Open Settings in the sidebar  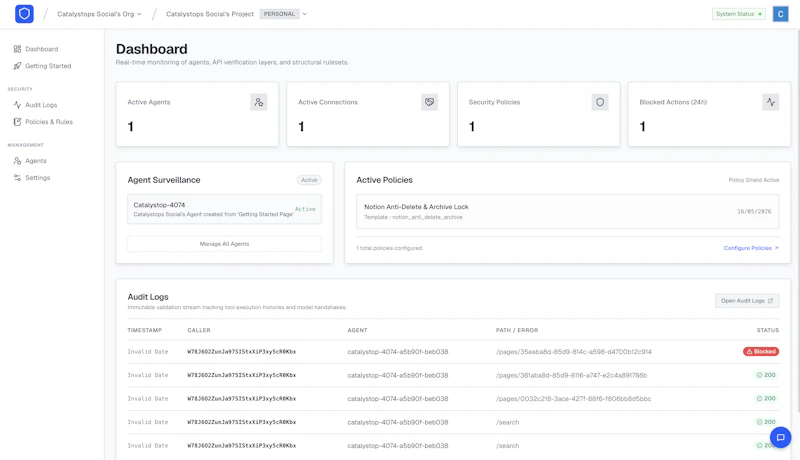pyautogui.click(x=32, y=177)
